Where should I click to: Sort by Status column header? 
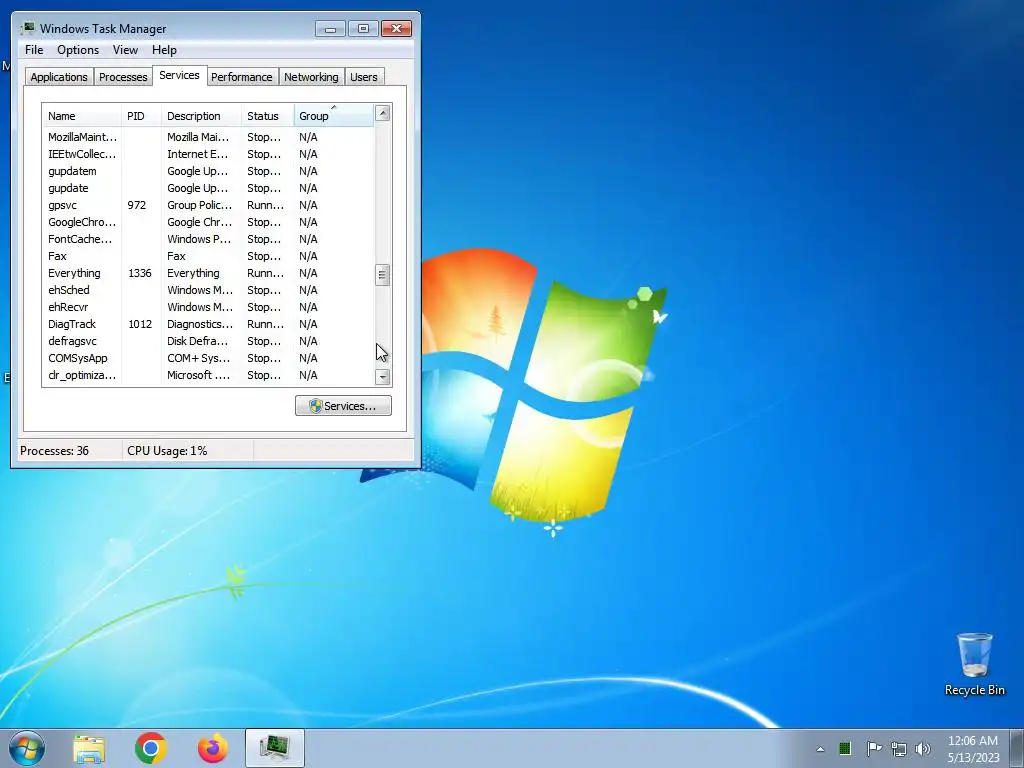(268, 116)
